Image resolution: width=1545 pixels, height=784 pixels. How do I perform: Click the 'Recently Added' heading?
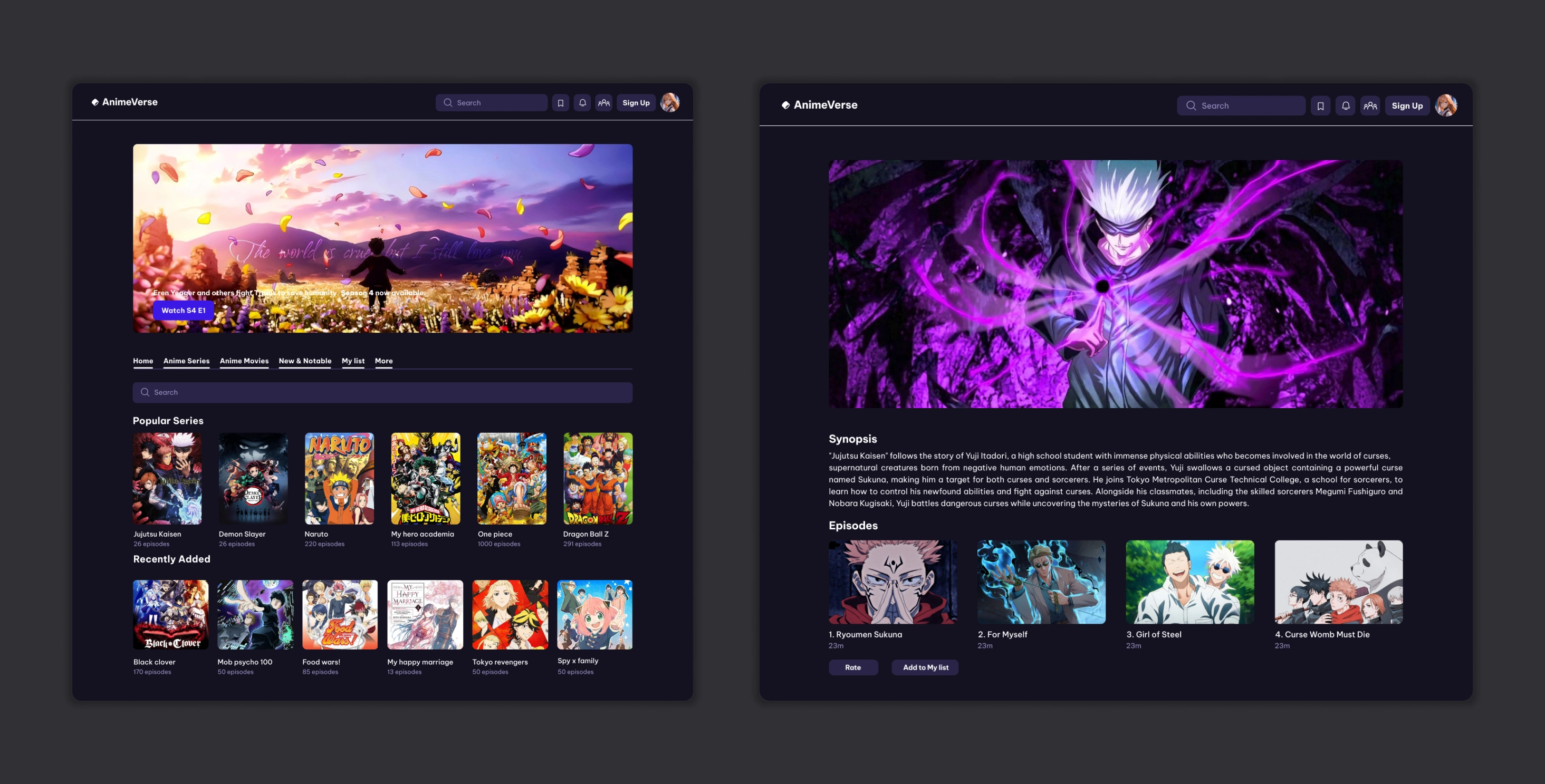(171, 559)
